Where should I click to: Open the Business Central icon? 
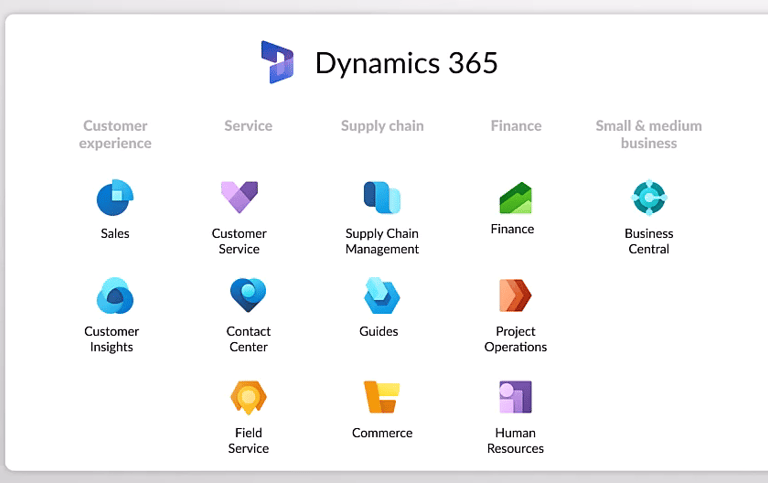(649, 197)
